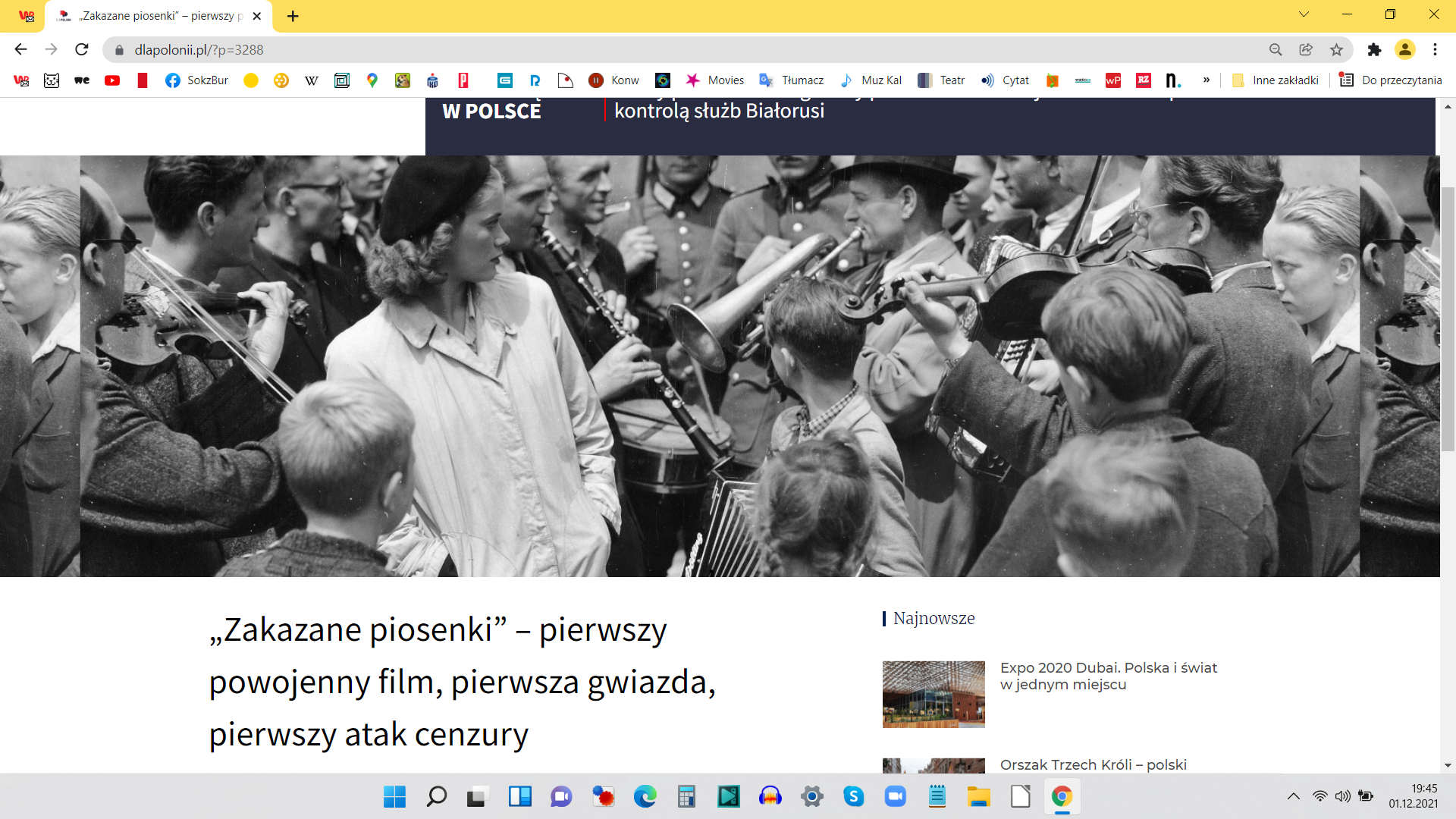Open Chrome profile avatar icon

[x=1404, y=49]
